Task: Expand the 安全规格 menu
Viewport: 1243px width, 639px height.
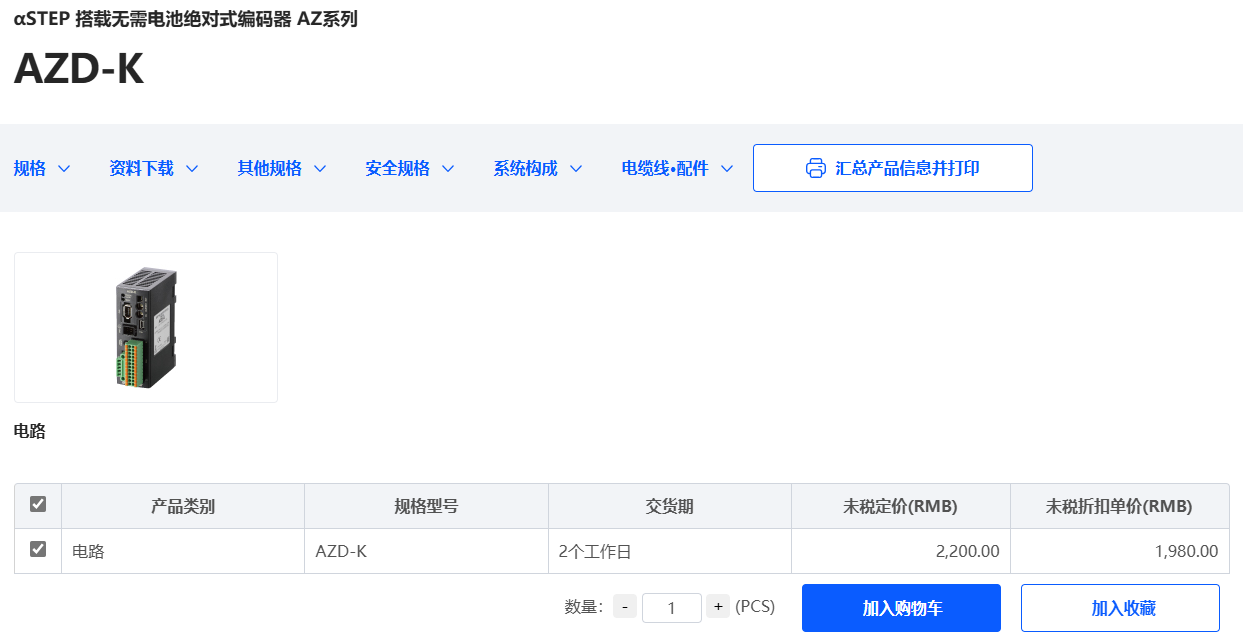Action: [x=408, y=168]
